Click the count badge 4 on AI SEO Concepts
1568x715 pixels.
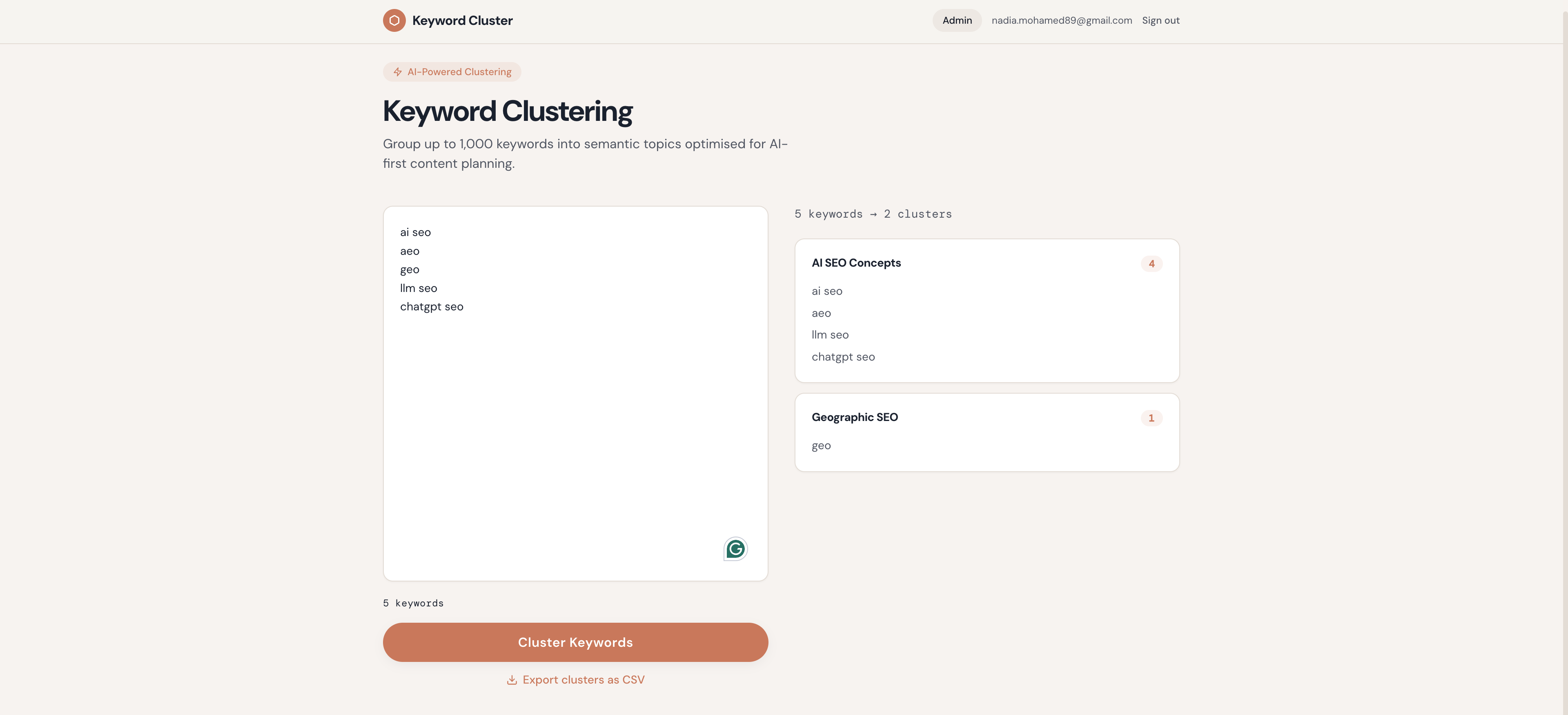point(1151,263)
